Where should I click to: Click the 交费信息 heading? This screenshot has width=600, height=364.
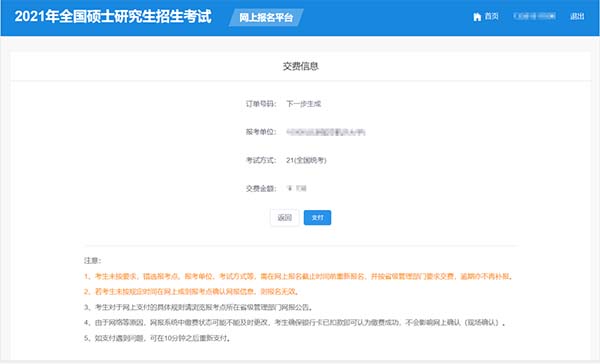pyautogui.click(x=300, y=66)
